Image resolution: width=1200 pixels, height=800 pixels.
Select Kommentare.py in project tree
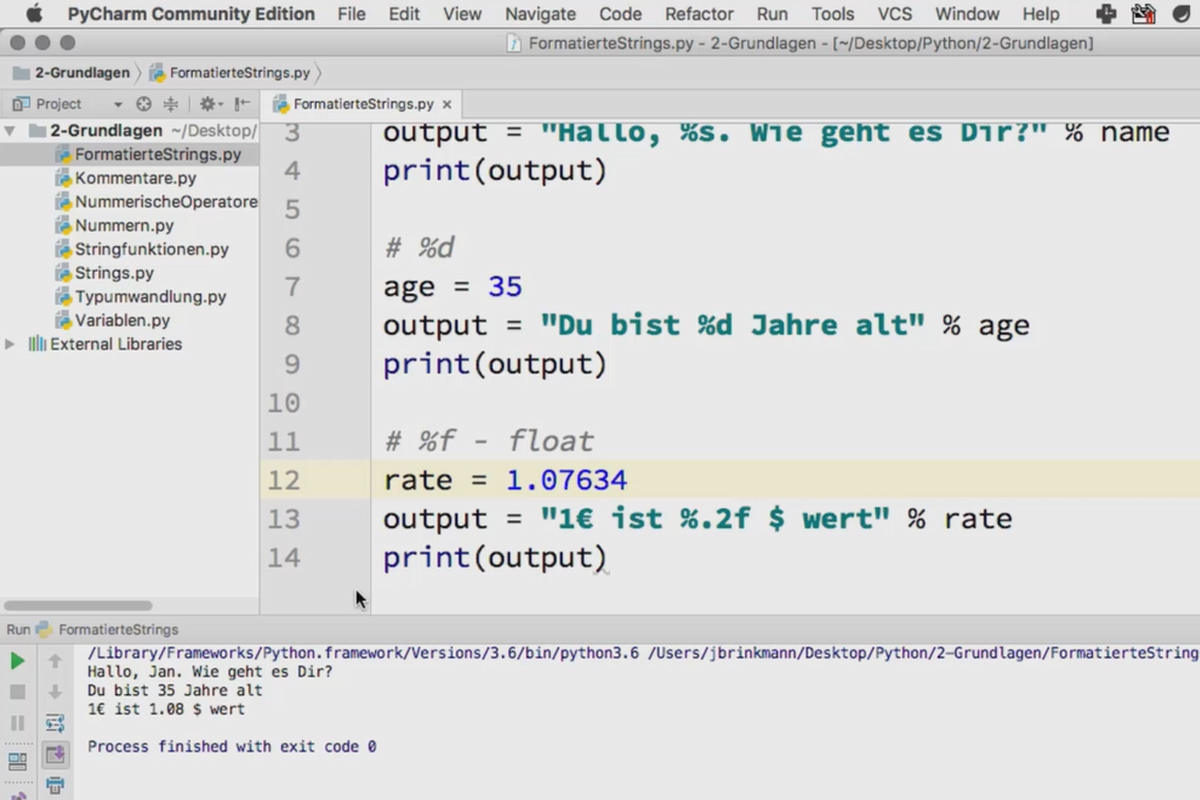[x=126, y=178]
